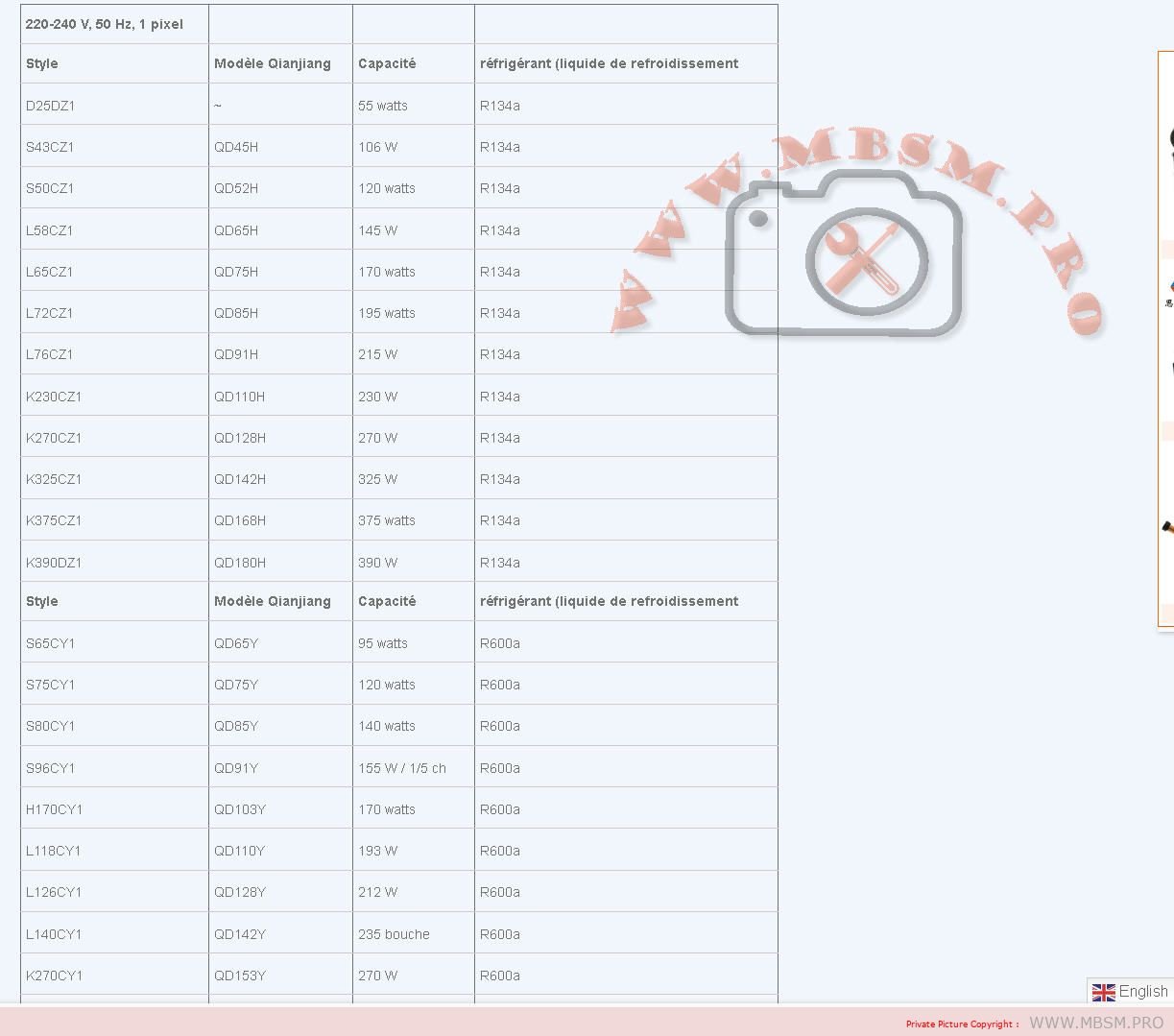This screenshot has width=1174, height=1036.
Task: Select the QD45H model cell
Action: tap(236, 147)
